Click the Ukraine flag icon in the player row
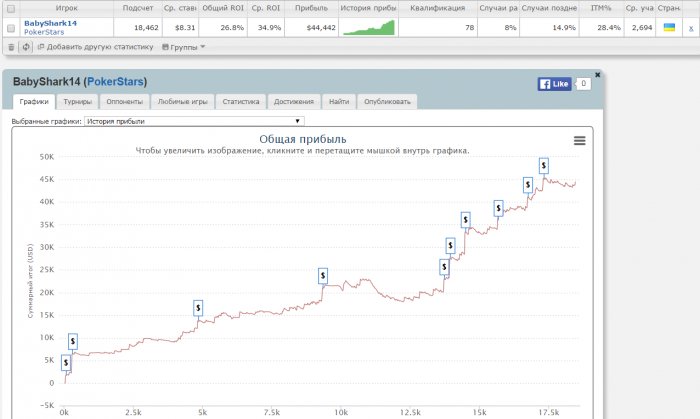The height and width of the screenshot is (419, 700). coord(669,27)
